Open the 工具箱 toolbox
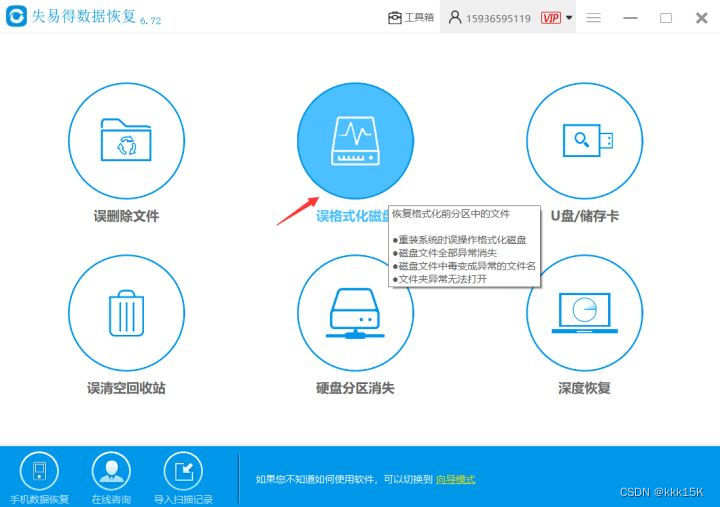 (x=411, y=18)
